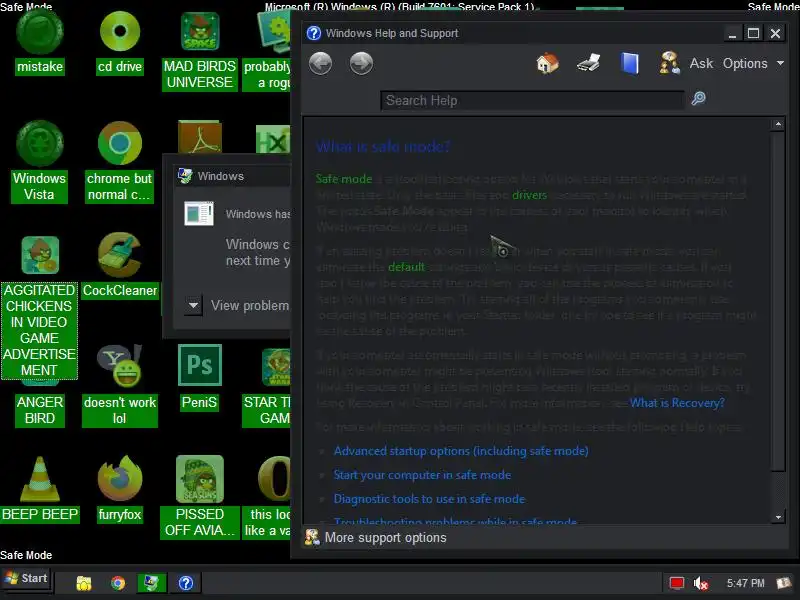The width and height of the screenshot is (800, 600).
Task: Select the CockCleaner desktop icon
Action: [x=120, y=266]
